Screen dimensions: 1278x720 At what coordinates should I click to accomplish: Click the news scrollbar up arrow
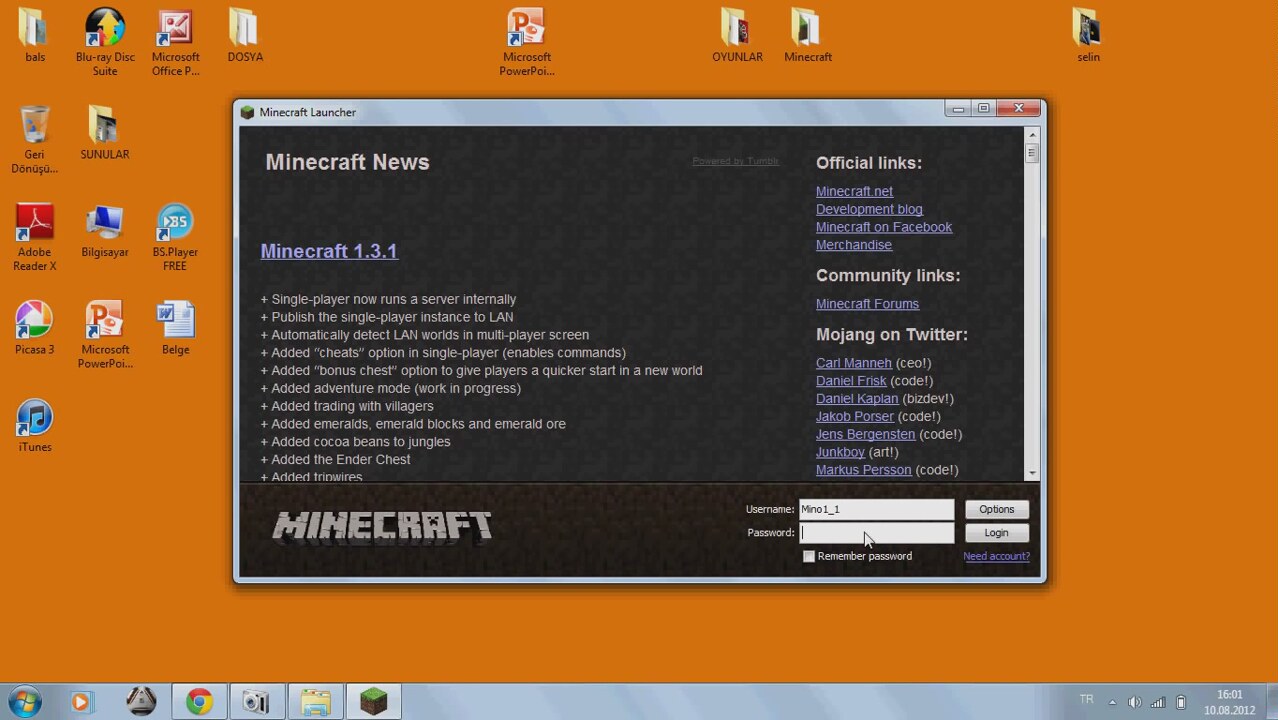(1032, 134)
